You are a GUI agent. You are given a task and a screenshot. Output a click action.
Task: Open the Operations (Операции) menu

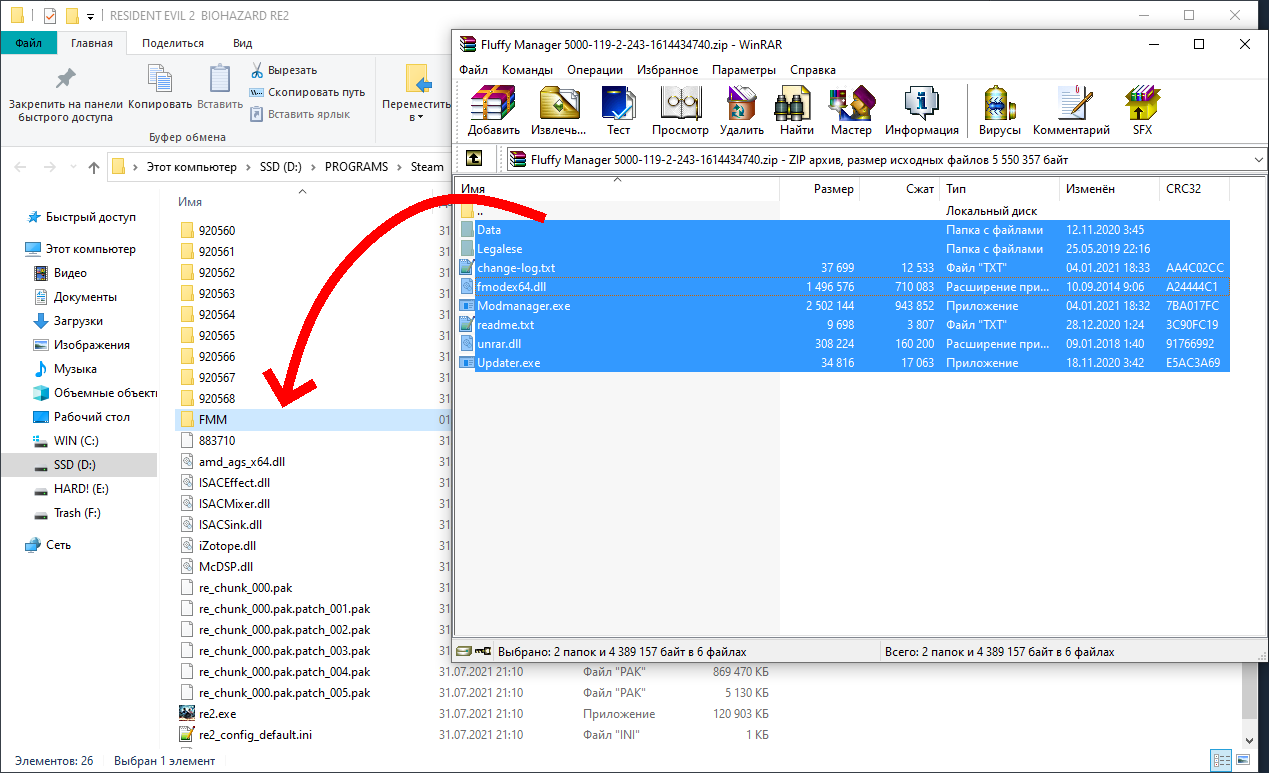595,70
